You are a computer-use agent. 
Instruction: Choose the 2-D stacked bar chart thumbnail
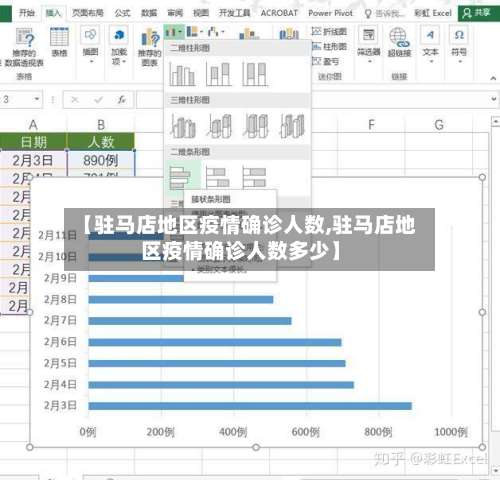click(x=219, y=177)
